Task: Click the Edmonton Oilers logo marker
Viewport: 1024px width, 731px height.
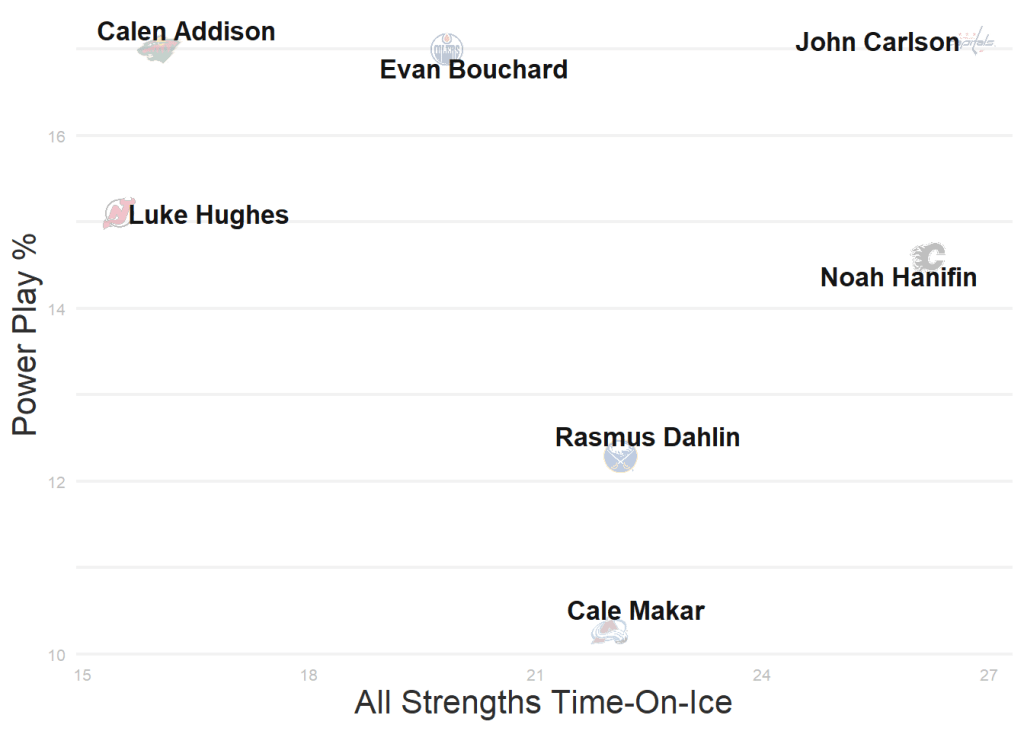Action: point(447,47)
